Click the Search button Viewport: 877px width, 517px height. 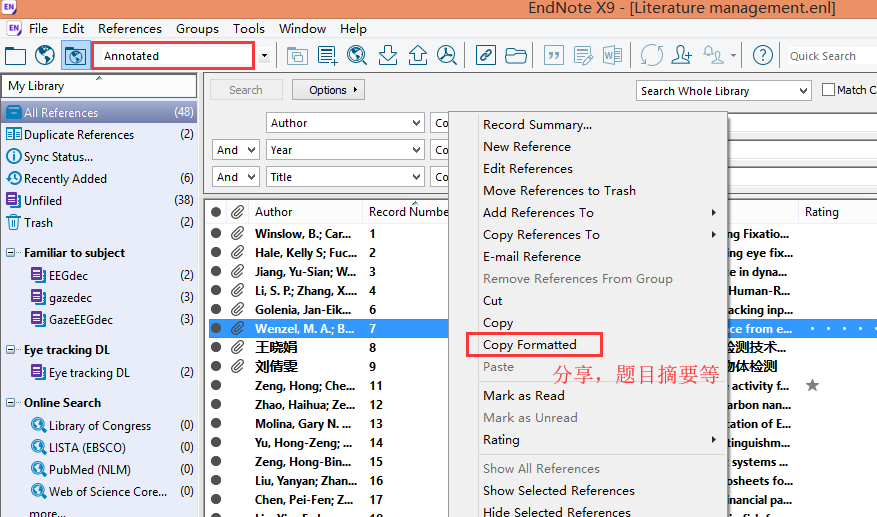(x=246, y=90)
